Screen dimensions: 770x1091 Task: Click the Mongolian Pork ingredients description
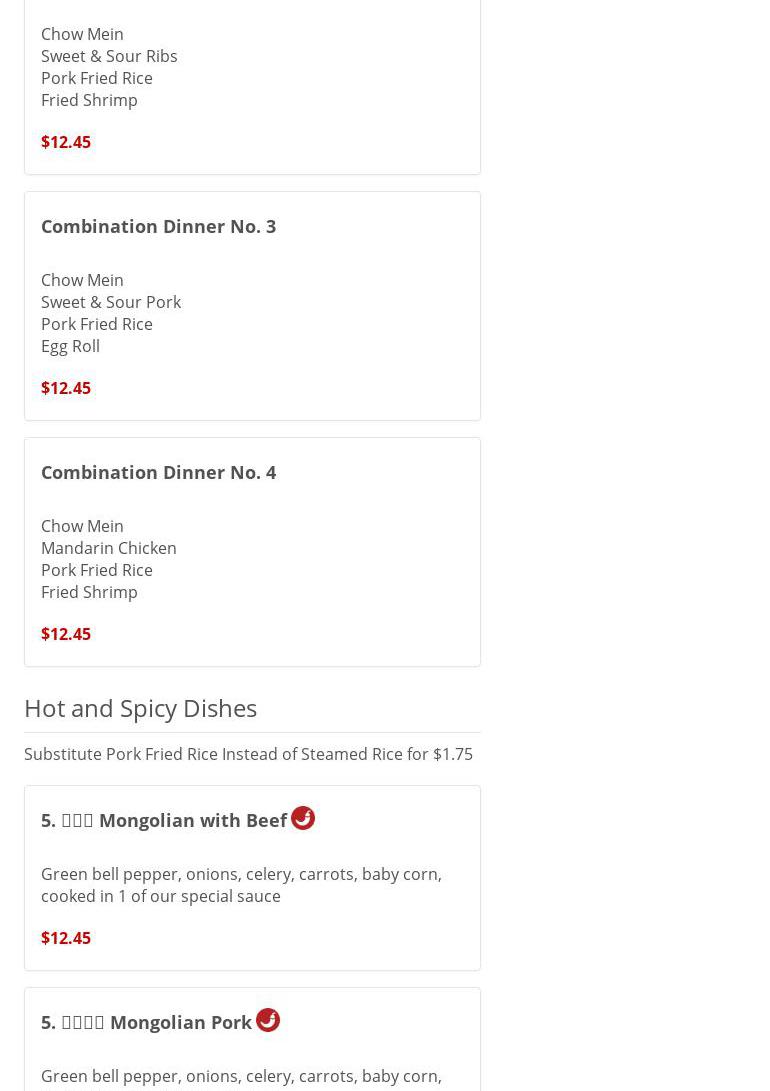tap(240, 1076)
